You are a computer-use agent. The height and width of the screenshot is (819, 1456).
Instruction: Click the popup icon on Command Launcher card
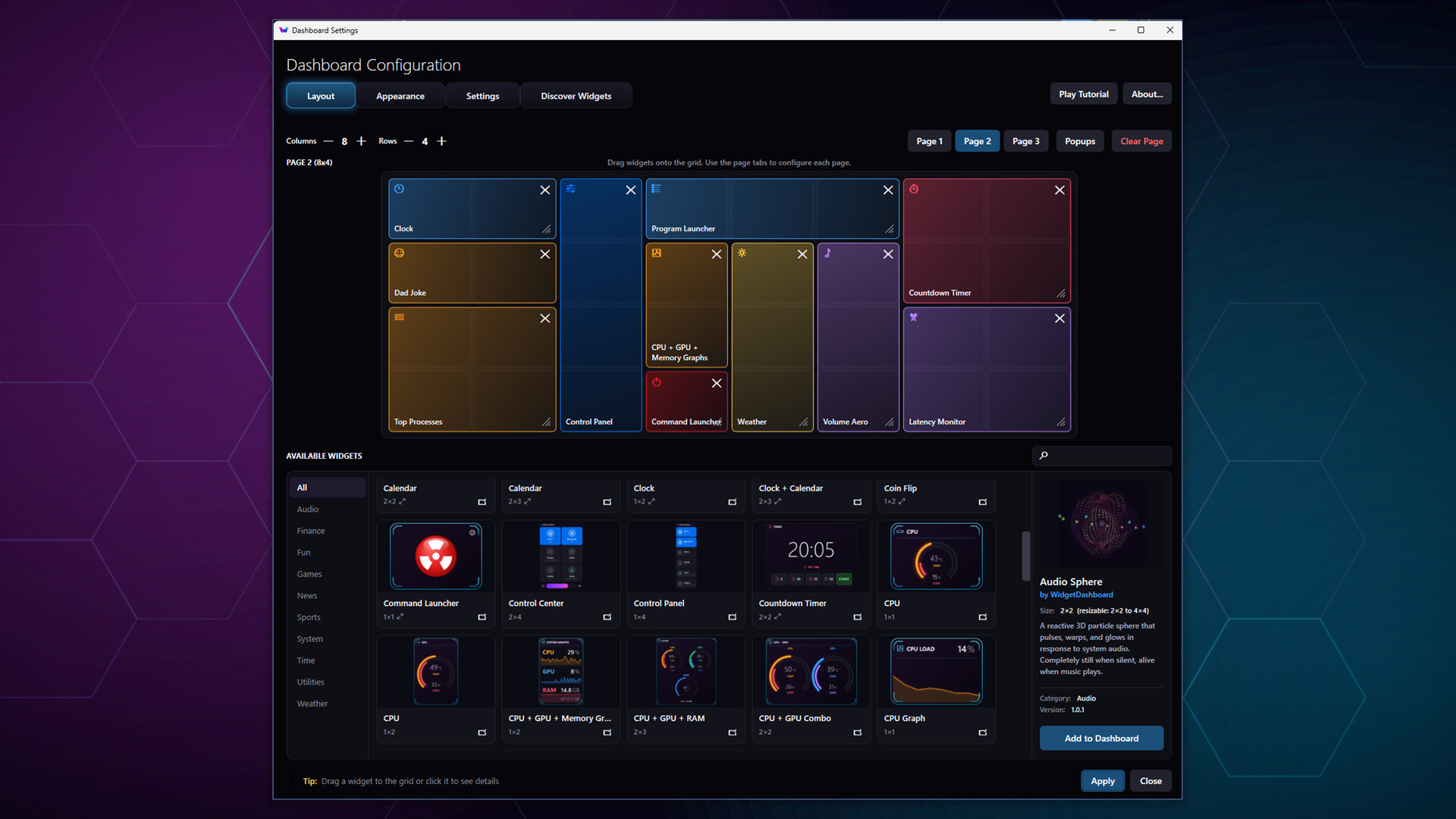coord(482,617)
